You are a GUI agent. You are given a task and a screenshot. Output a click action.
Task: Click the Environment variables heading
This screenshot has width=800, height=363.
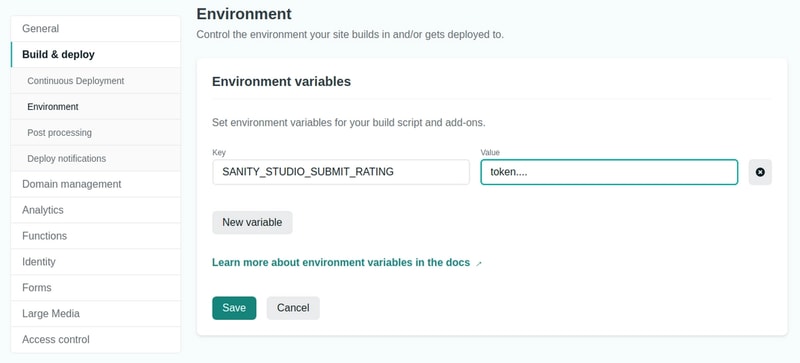[282, 82]
